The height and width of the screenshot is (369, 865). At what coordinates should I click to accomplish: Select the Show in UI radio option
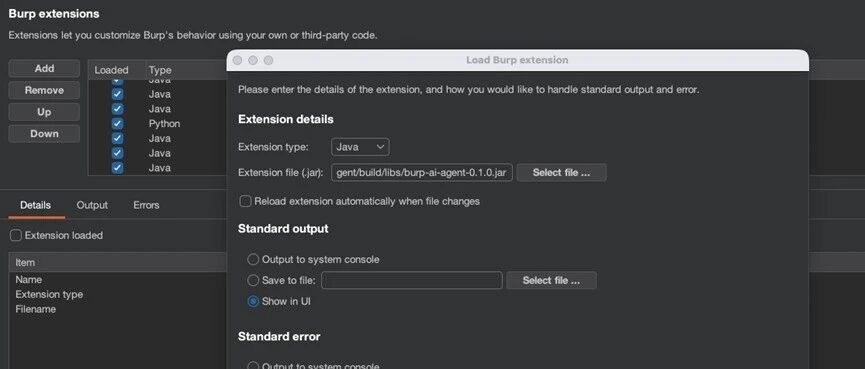(253, 301)
